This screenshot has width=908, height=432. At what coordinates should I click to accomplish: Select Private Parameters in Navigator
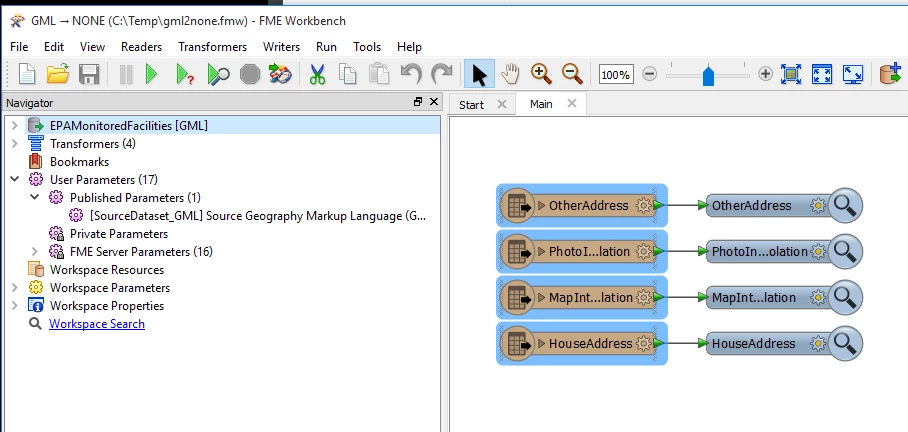[119, 234]
